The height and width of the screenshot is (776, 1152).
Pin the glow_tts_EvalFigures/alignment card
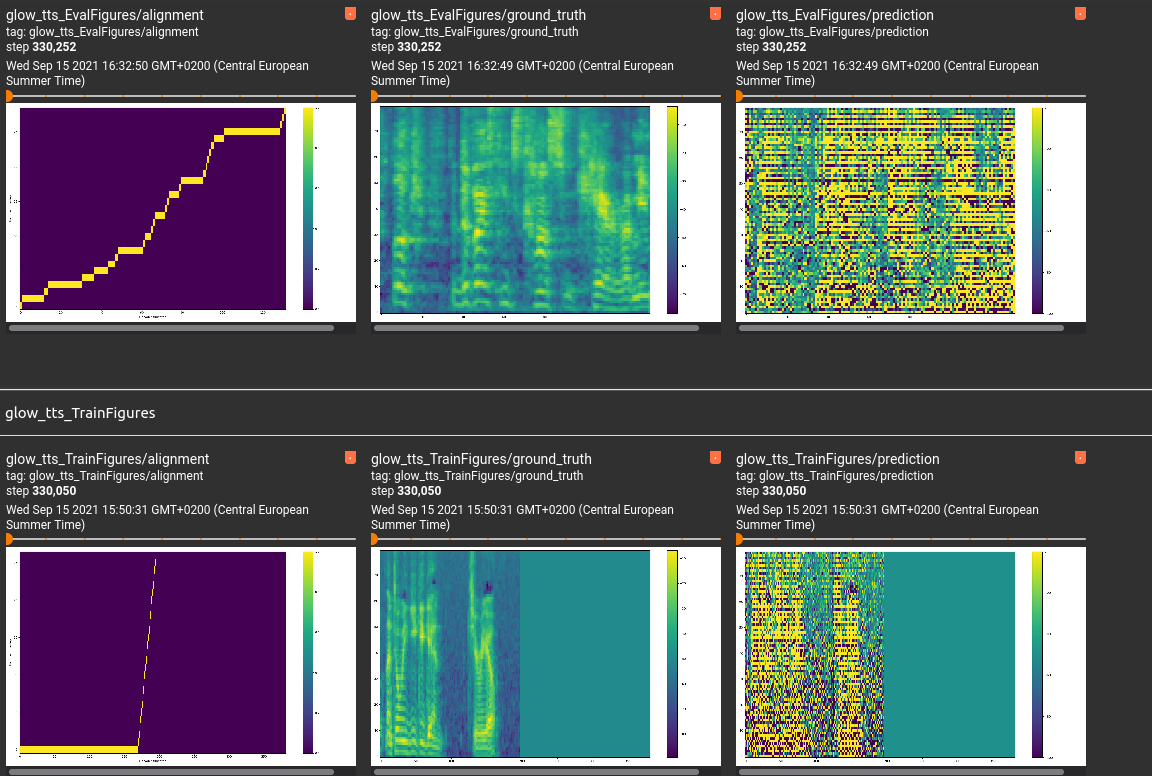(349, 14)
